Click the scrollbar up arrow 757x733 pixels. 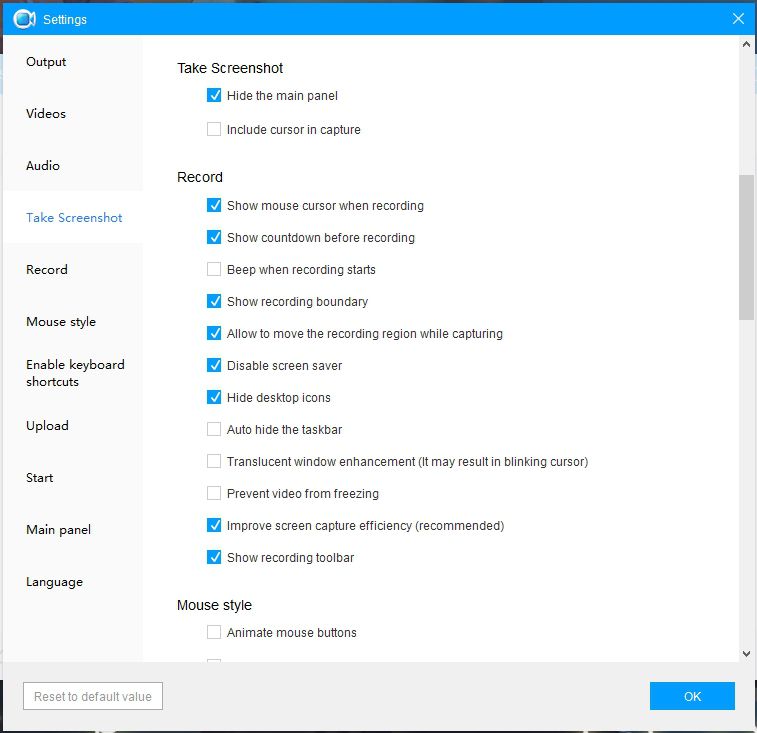pyautogui.click(x=746, y=44)
